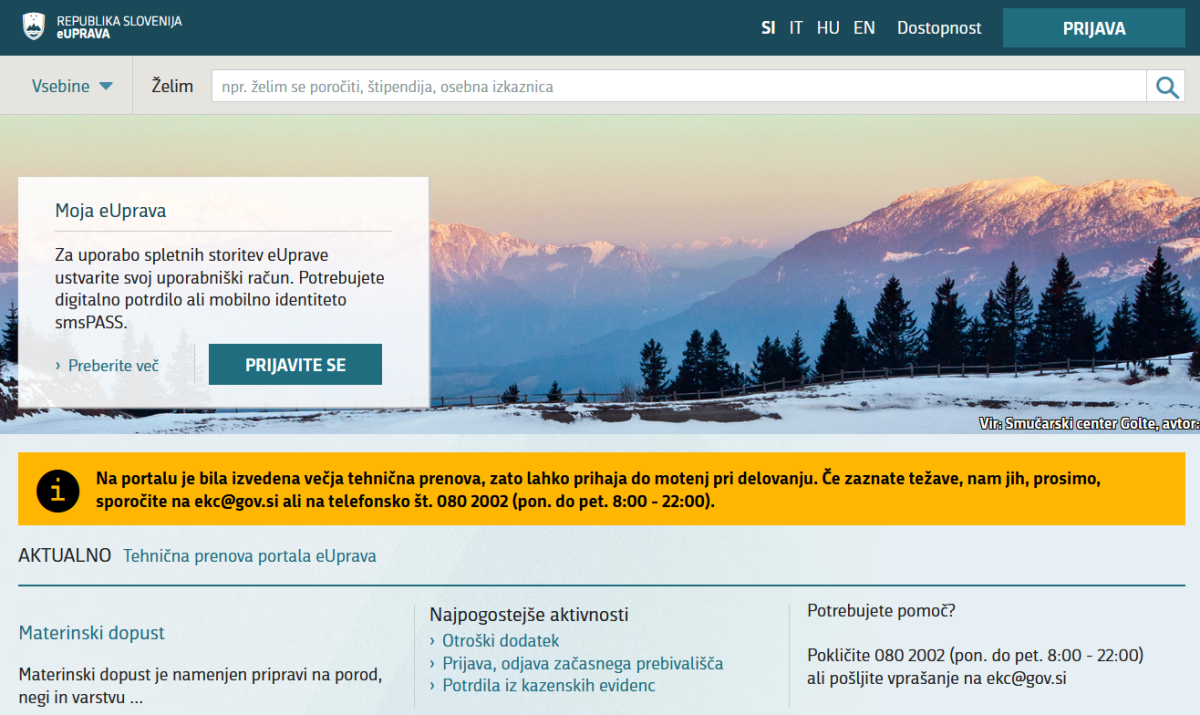Open Tehnična prenova portala eUprava link

coord(250,556)
